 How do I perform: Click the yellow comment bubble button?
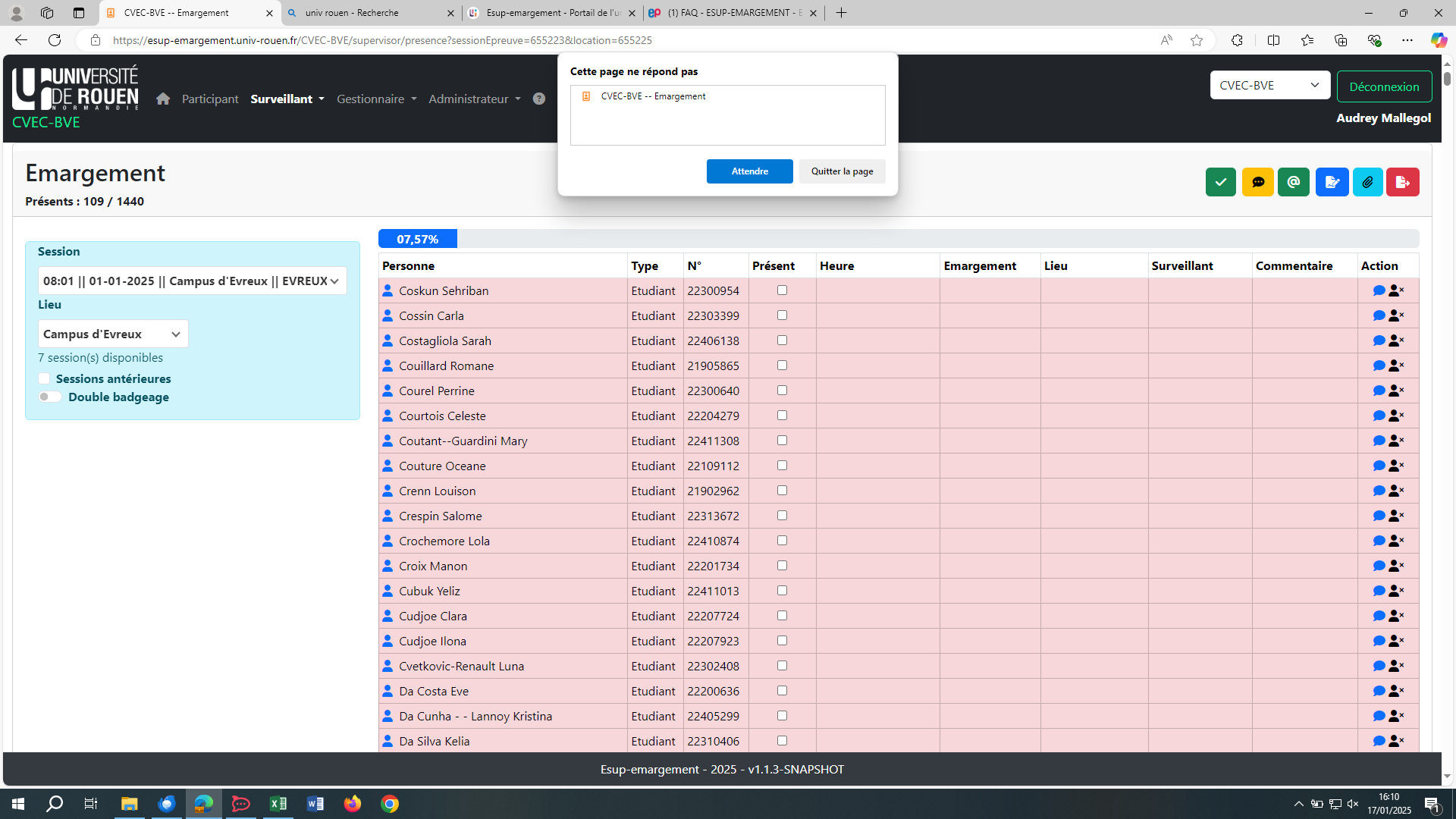(1257, 182)
